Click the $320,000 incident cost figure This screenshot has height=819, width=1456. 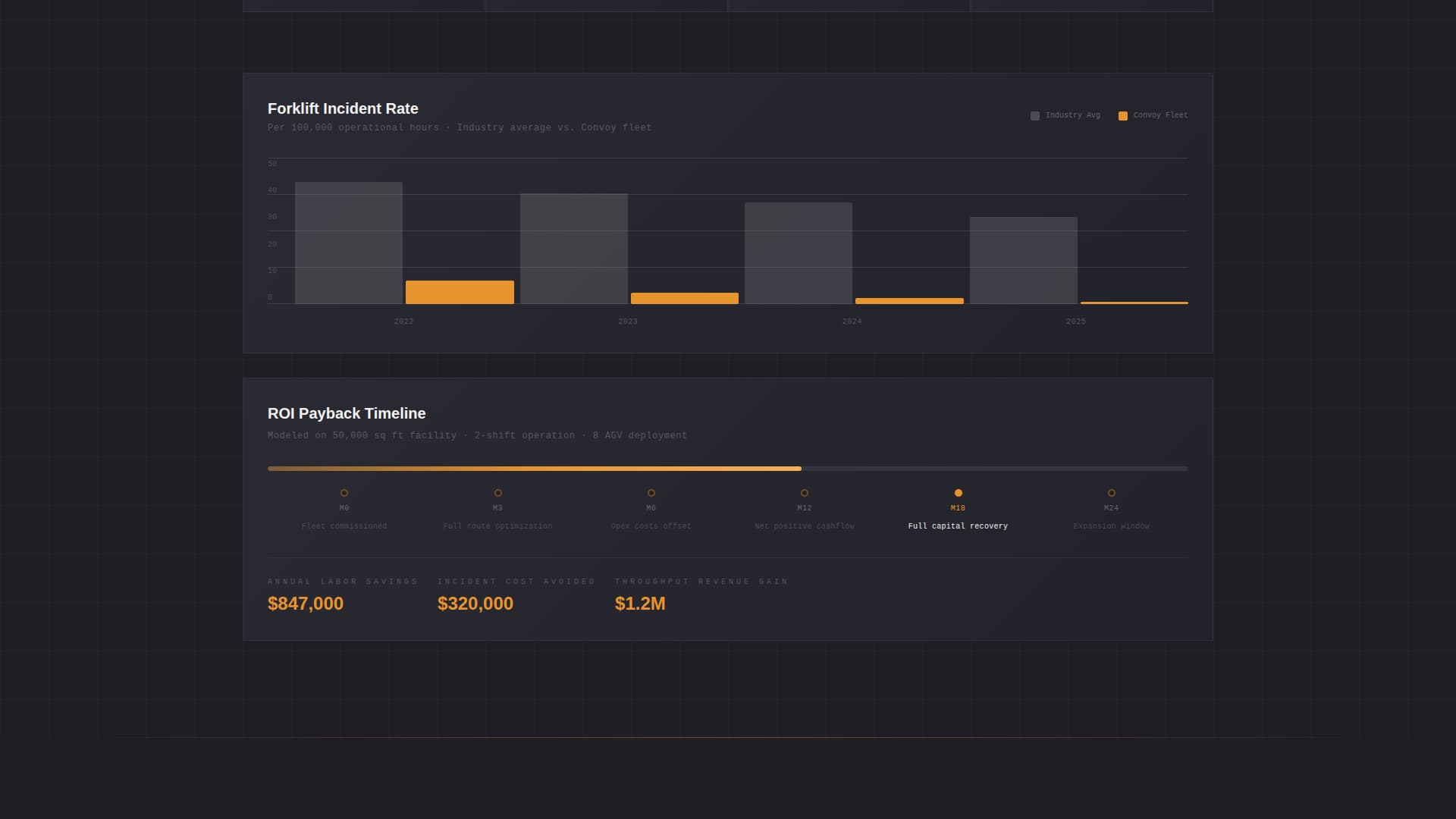tap(475, 604)
